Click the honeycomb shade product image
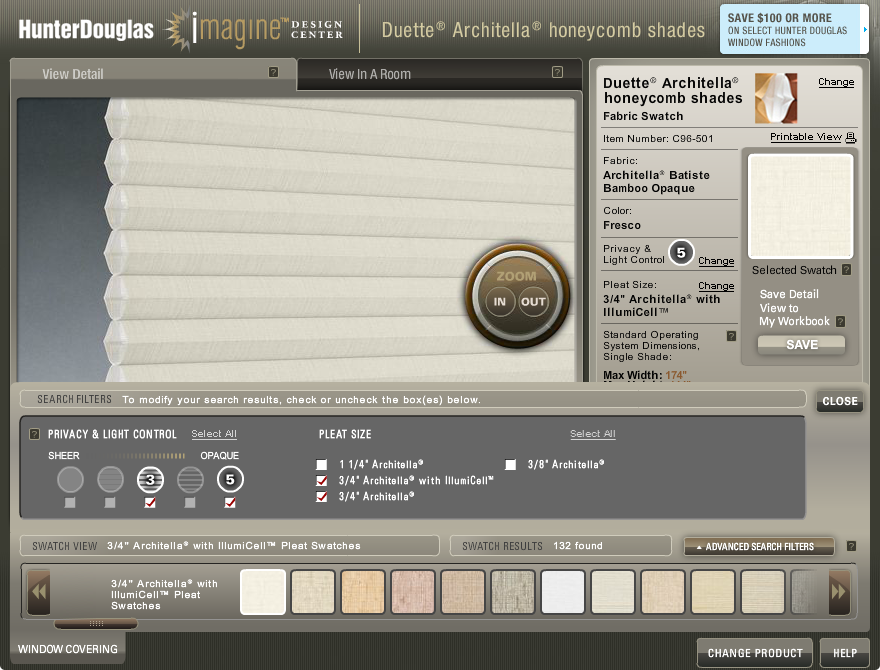Viewport: 880px width, 670px height. pos(776,98)
